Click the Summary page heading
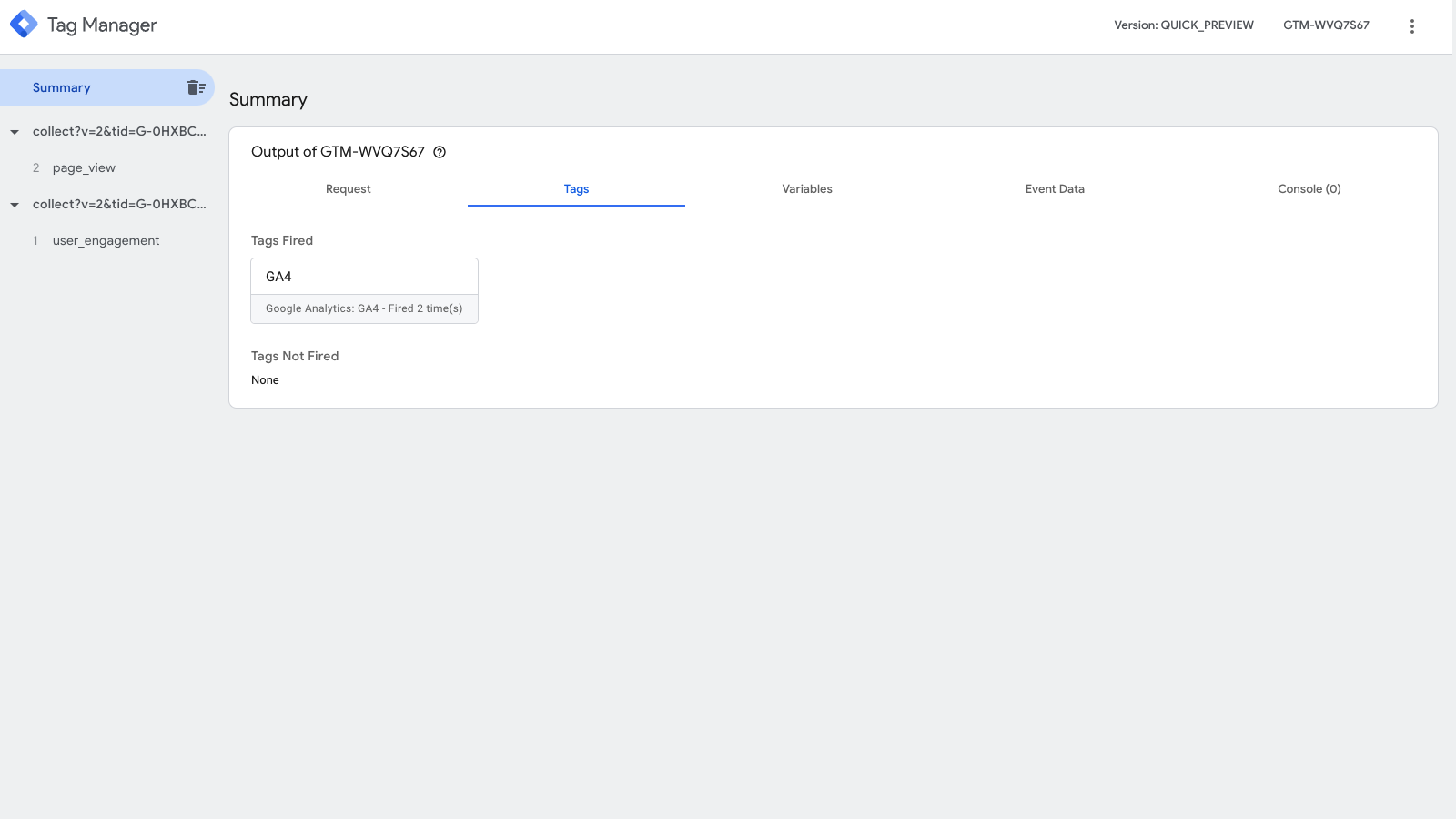Image resolution: width=1456 pixels, height=819 pixels. (x=268, y=100)
